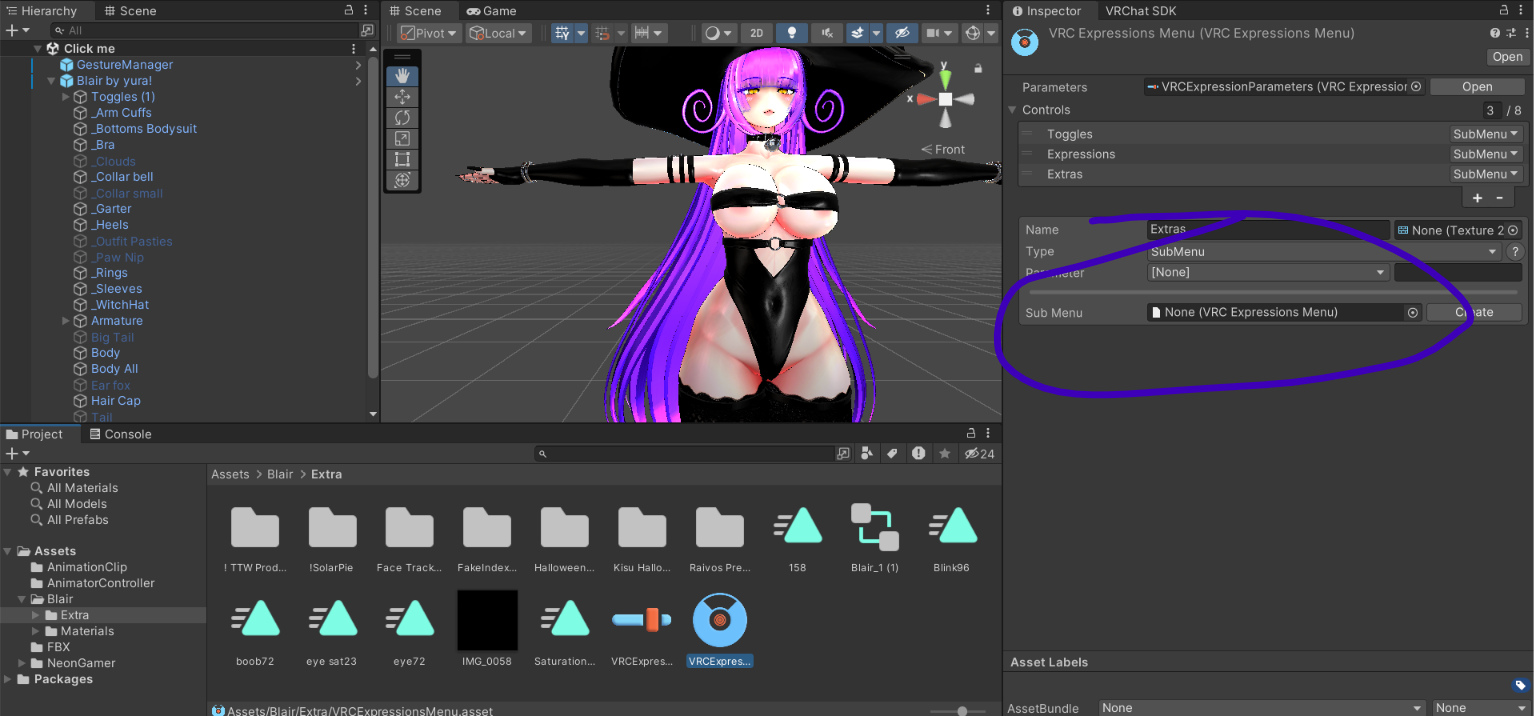Open SubMenu type dropdown for Toggles

point(1486,134)
